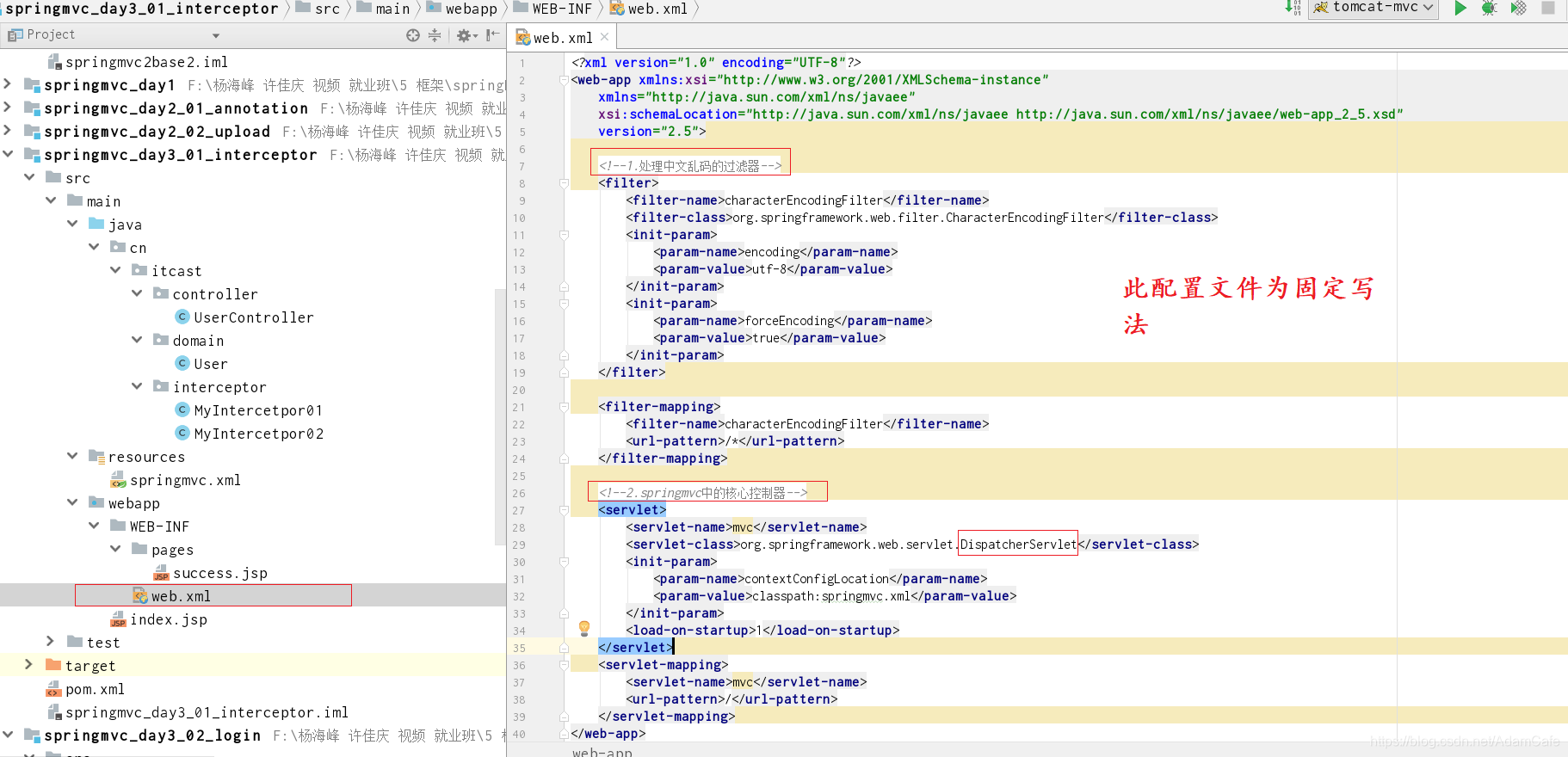Viewport: 1568px width, 757px height.
Task: Run with coverage icon
Action: click(x=1518, y=8)
